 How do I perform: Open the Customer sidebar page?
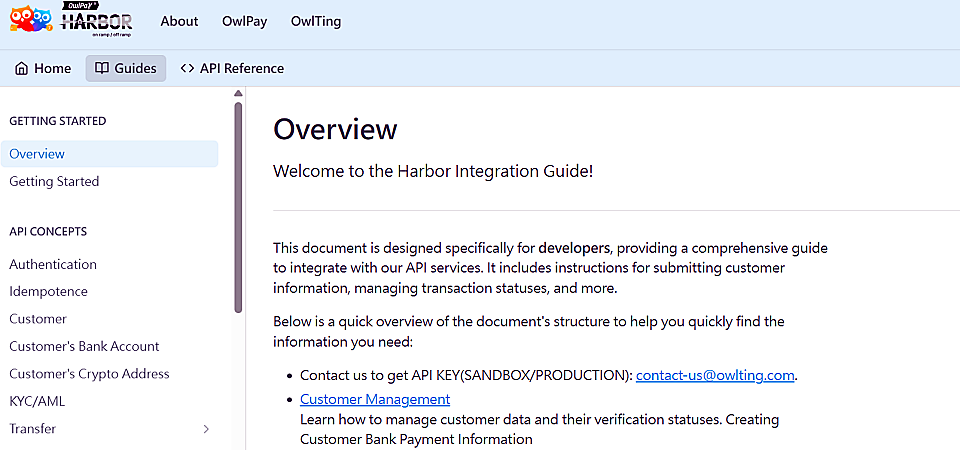[x=38, y=319]
